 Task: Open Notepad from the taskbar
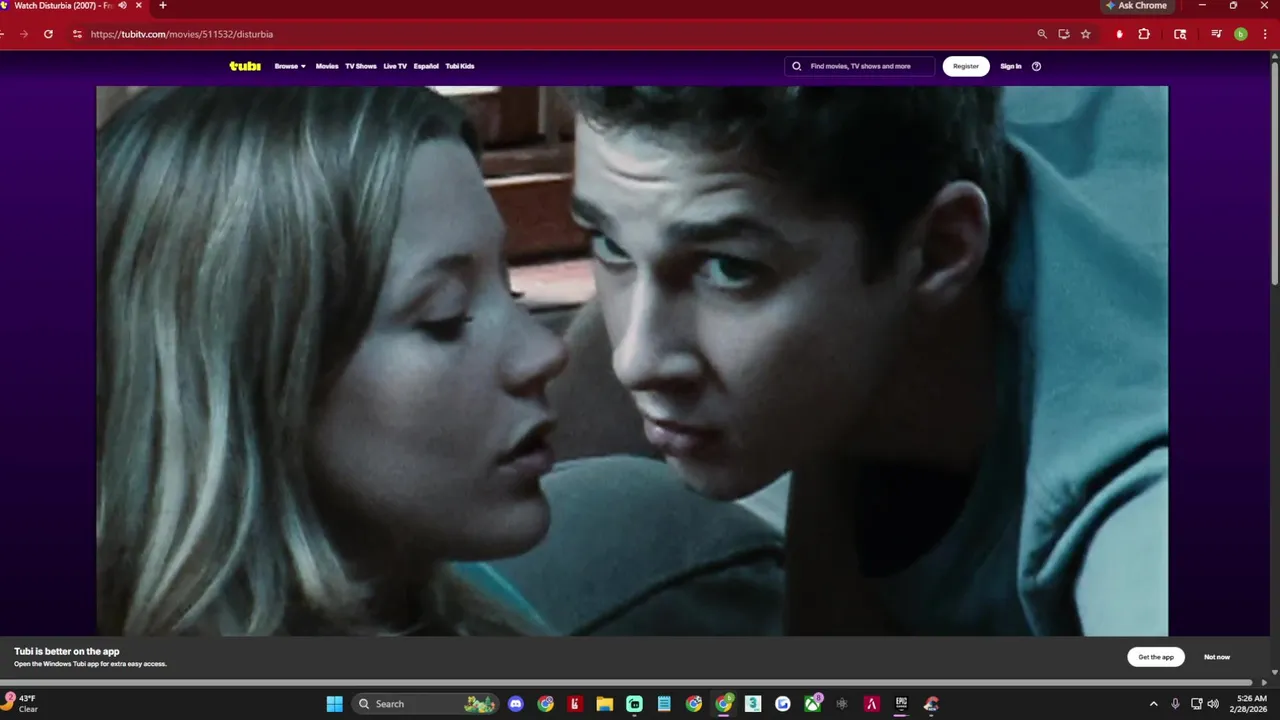coord(664,704)
